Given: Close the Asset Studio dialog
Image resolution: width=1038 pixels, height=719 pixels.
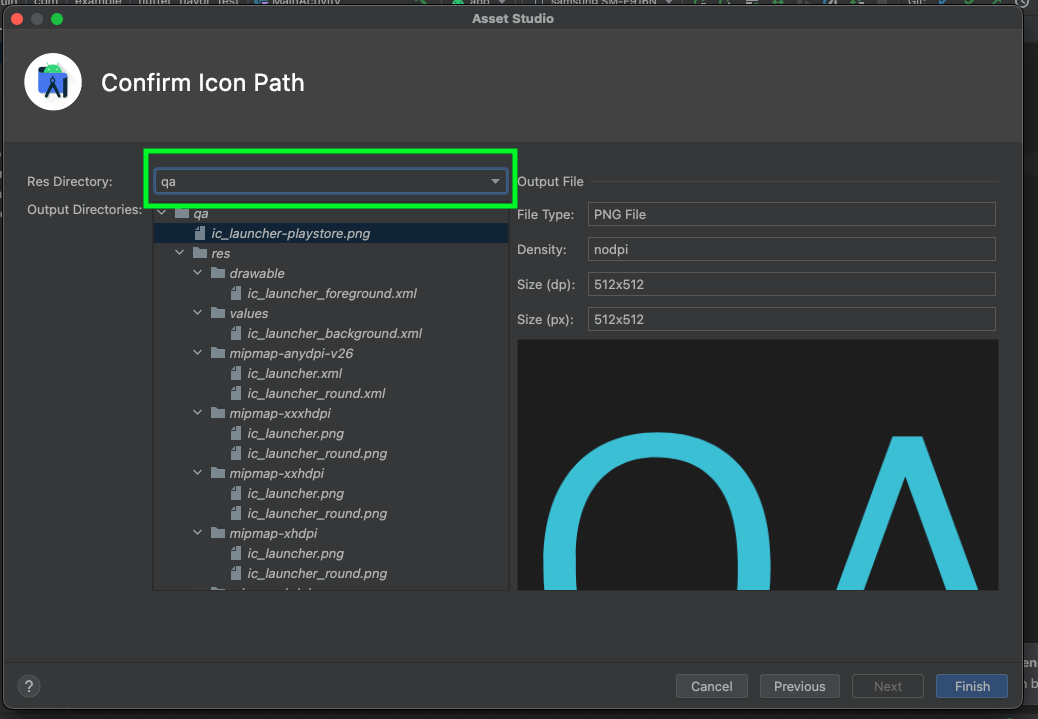Looking at the screenshot, I should tap(17, 19).
